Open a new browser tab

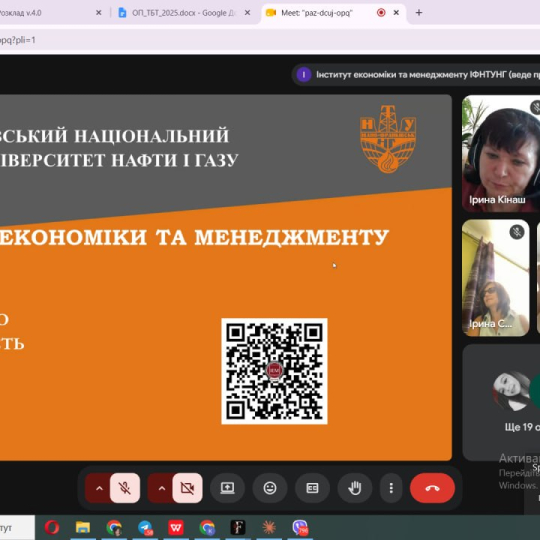[419, 13]
